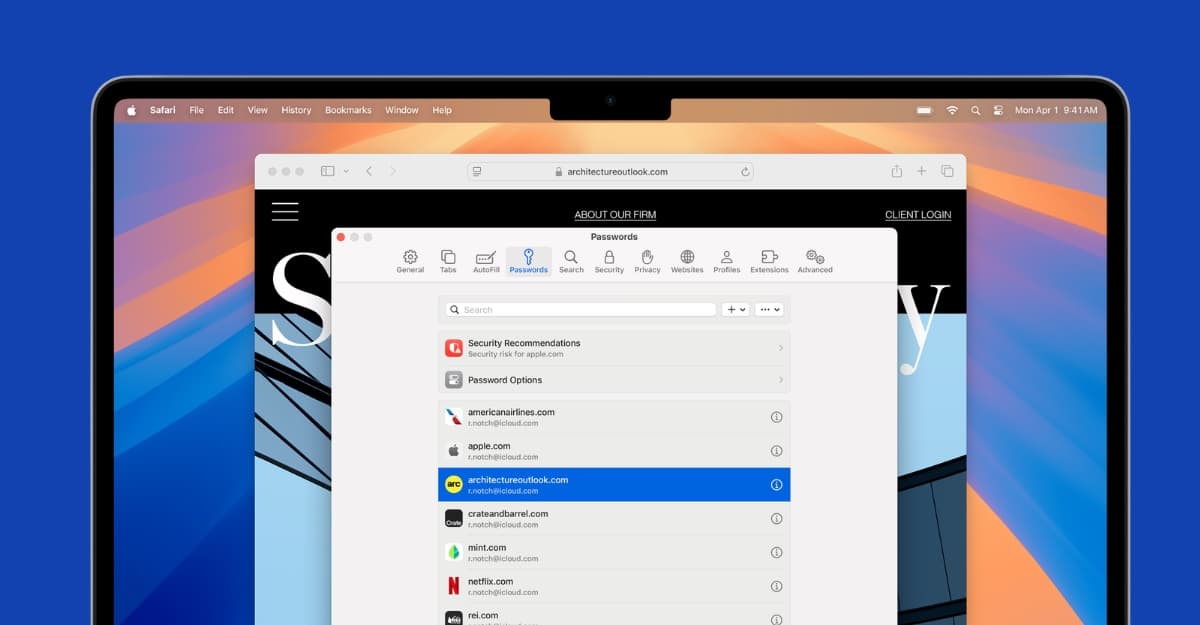This screenshot has height=625, width=1200.
Task: Select the americanairlines.com password row
Action: coord(614,417)
